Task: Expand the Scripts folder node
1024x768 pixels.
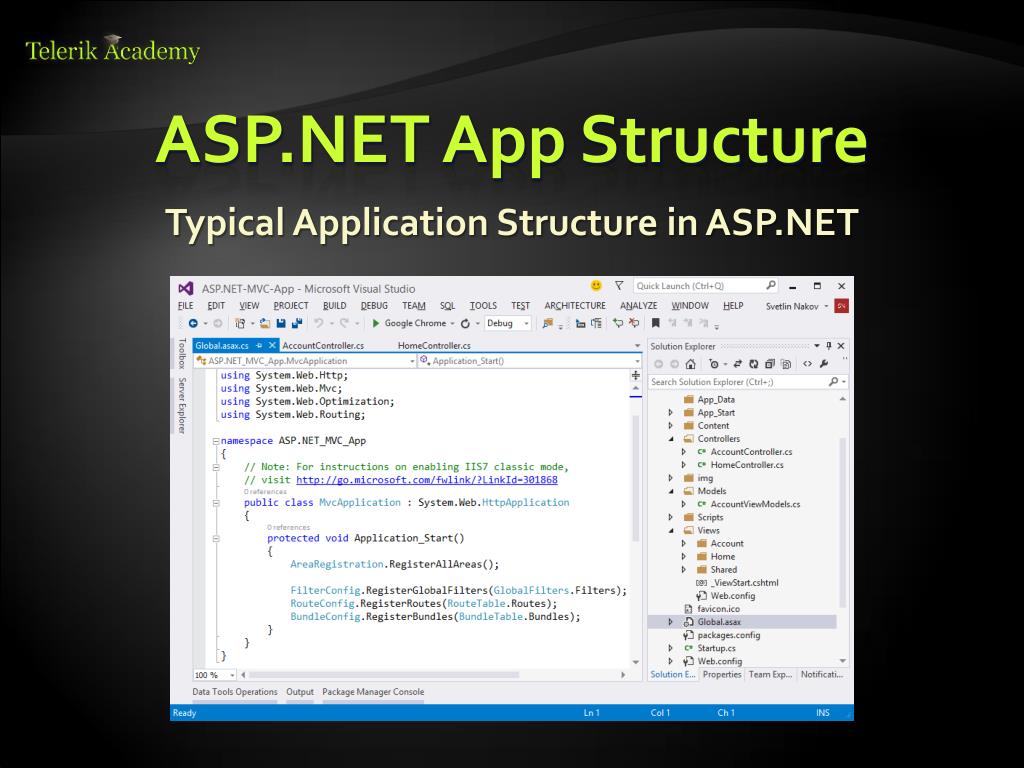Action: tap(670, 517)
